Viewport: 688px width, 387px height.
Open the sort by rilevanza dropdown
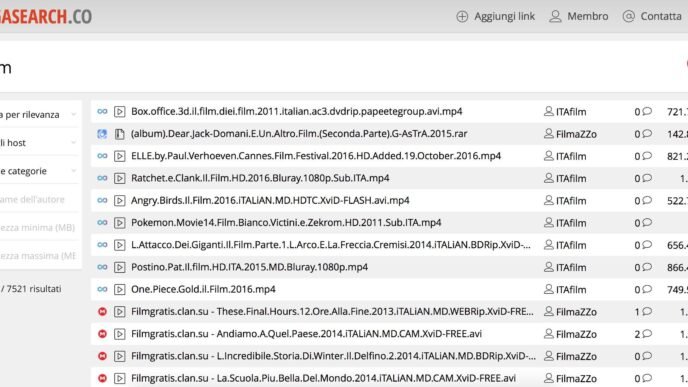click(39, 115)
